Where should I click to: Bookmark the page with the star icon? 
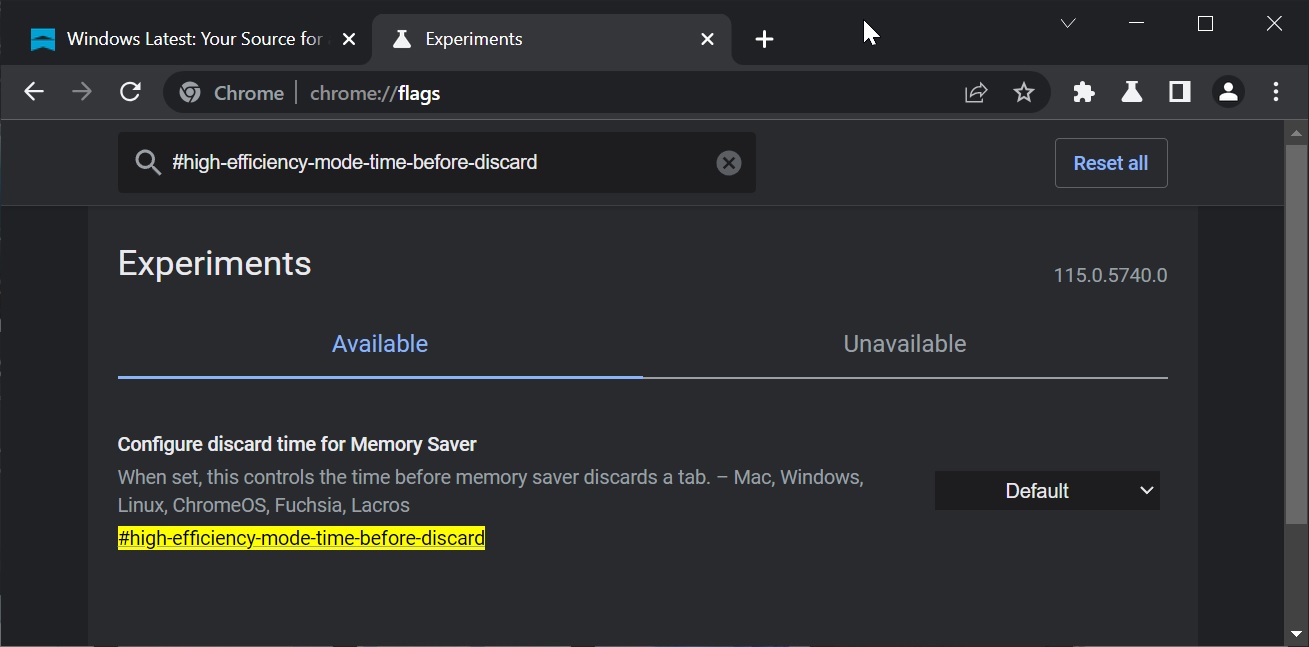coord(1024,92)
